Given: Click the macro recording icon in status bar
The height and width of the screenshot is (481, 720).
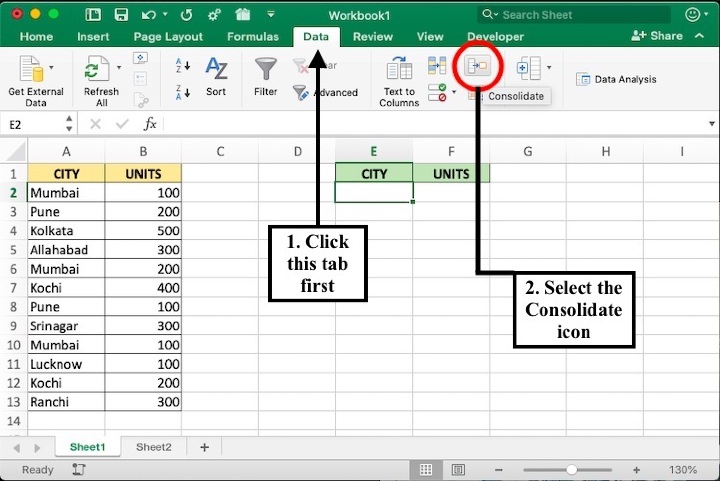Looking at the screenshot, I should pos(79,470).
